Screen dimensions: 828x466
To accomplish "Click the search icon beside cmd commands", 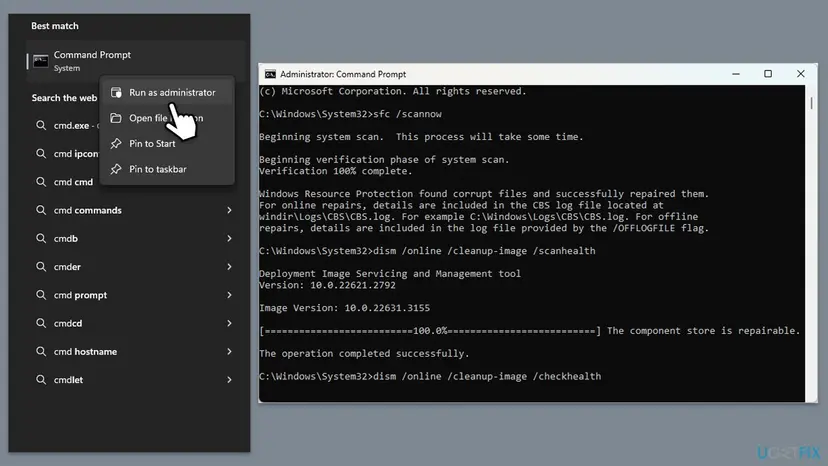I will [x=41, y=210].
